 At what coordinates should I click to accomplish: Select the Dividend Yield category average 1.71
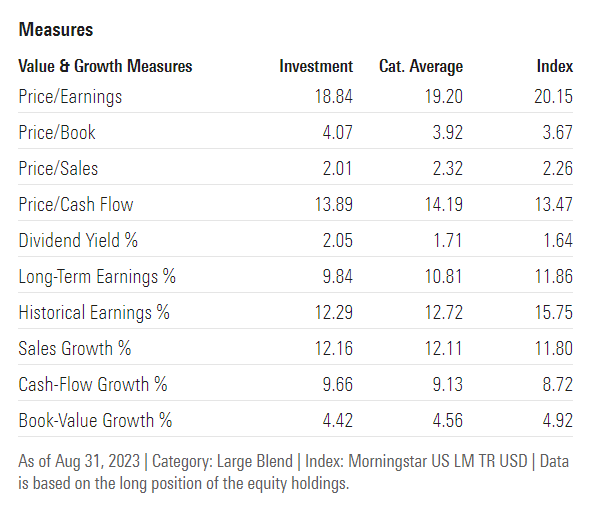click(x=445, y=240)
